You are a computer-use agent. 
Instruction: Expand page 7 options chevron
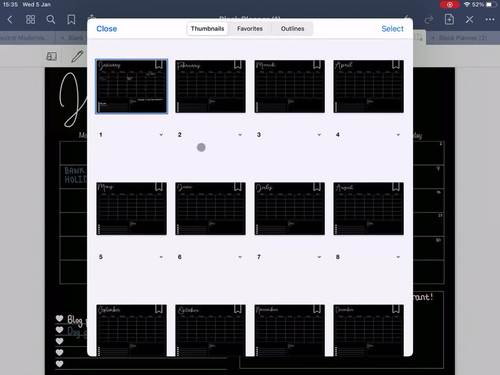pos(319,257)
